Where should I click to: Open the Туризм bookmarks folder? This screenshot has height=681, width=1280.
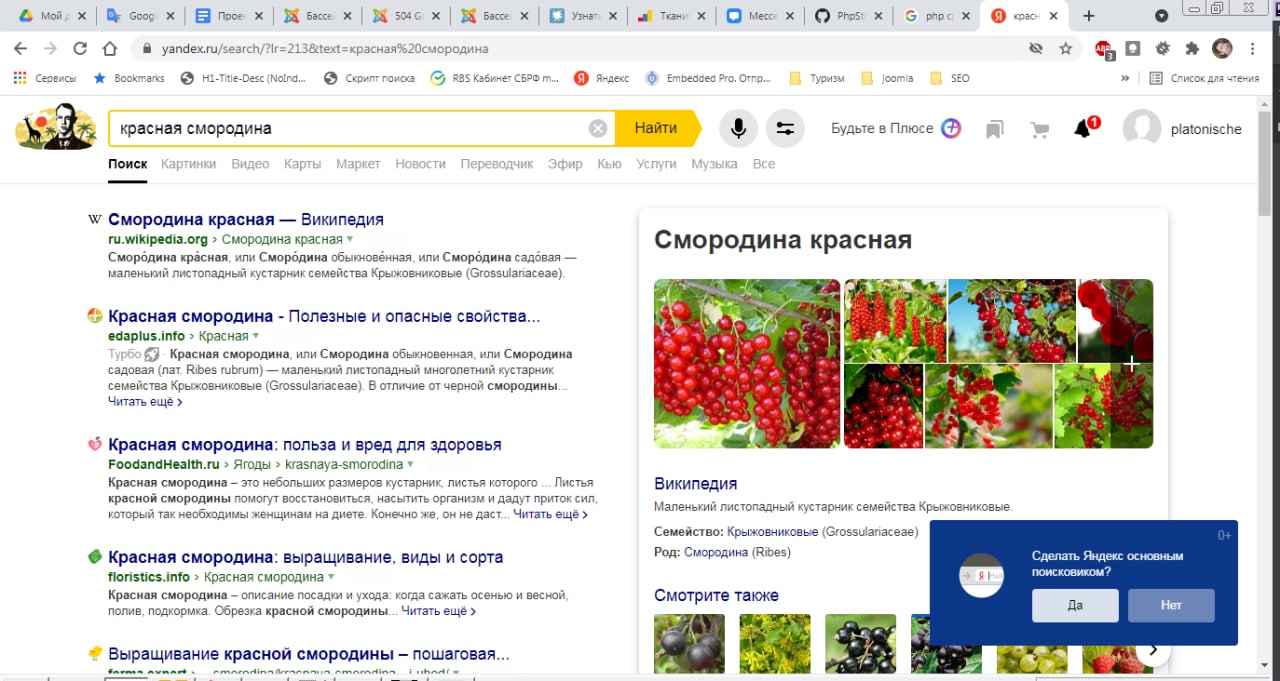[817, 78]
